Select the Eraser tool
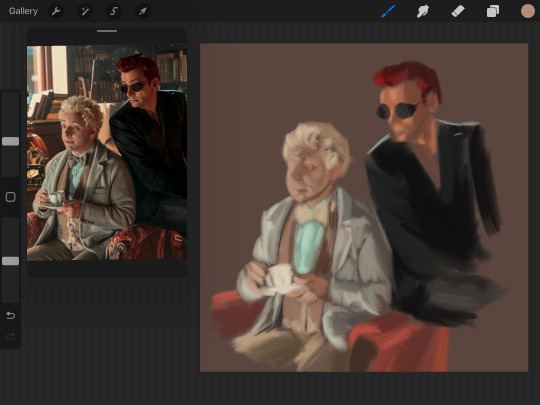Screen dimensions: 540x405 point(458,11)
